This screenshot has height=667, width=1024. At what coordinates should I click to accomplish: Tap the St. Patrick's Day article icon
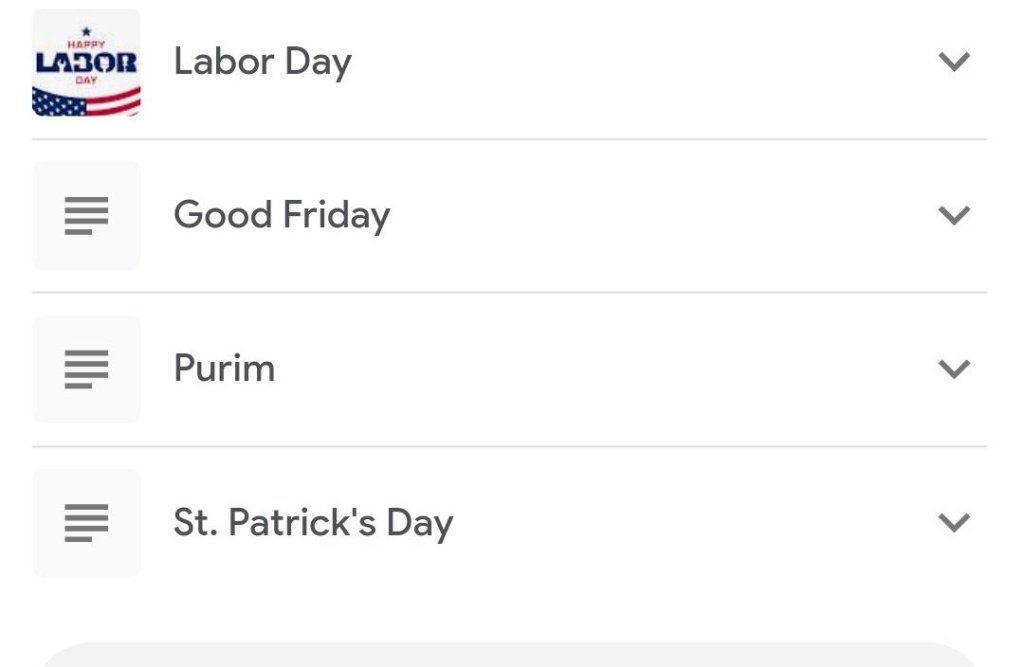click(x=86, y=523)
